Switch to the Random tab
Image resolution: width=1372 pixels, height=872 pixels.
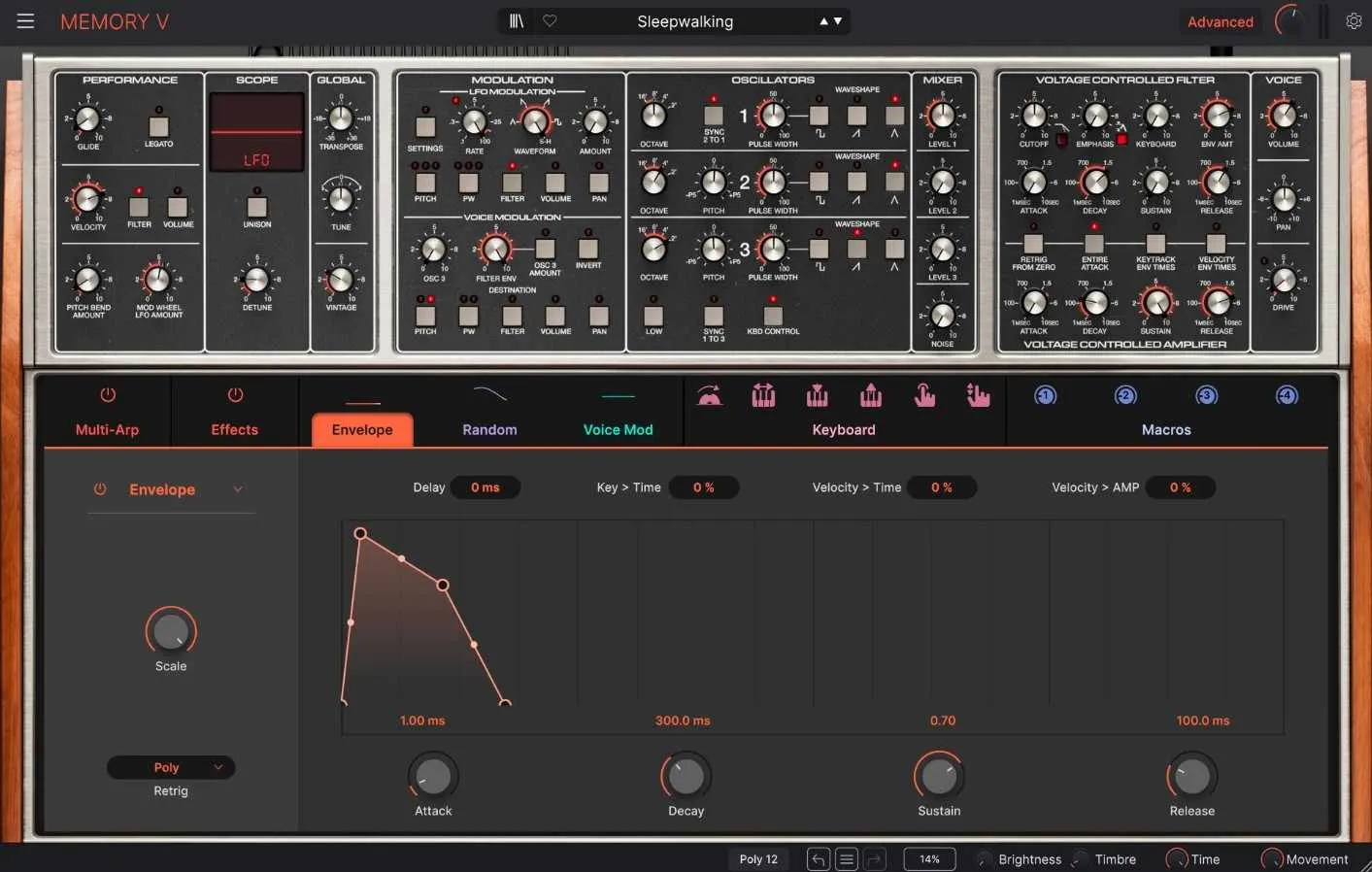pyautogui.click(x=489, y=429)
